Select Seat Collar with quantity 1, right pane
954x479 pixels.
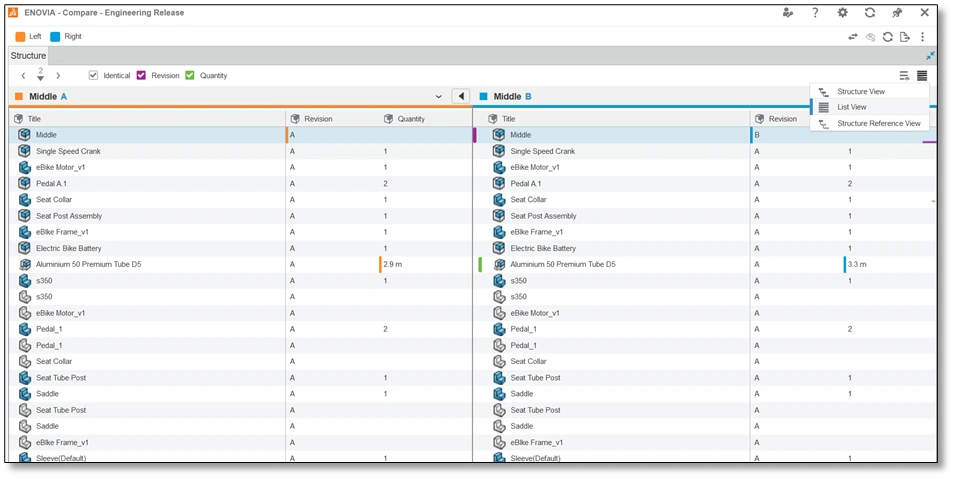coord(705,200)
